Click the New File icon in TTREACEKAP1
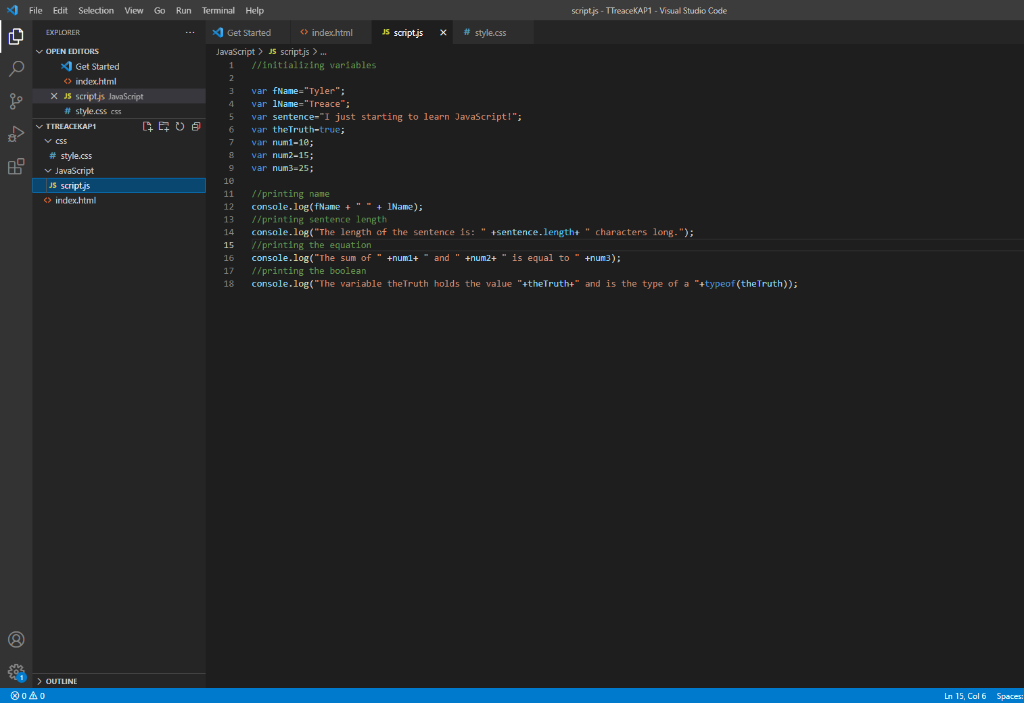Viewport: 1024px width, 703px height. coord(148,127)
